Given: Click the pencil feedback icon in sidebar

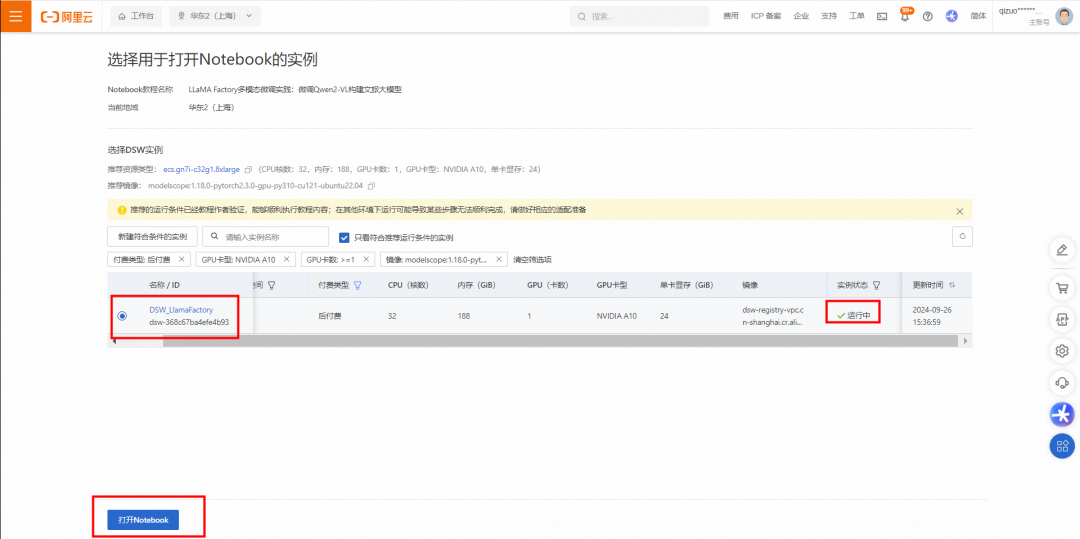Looking at the screenshot, I should pos(1062,249).
